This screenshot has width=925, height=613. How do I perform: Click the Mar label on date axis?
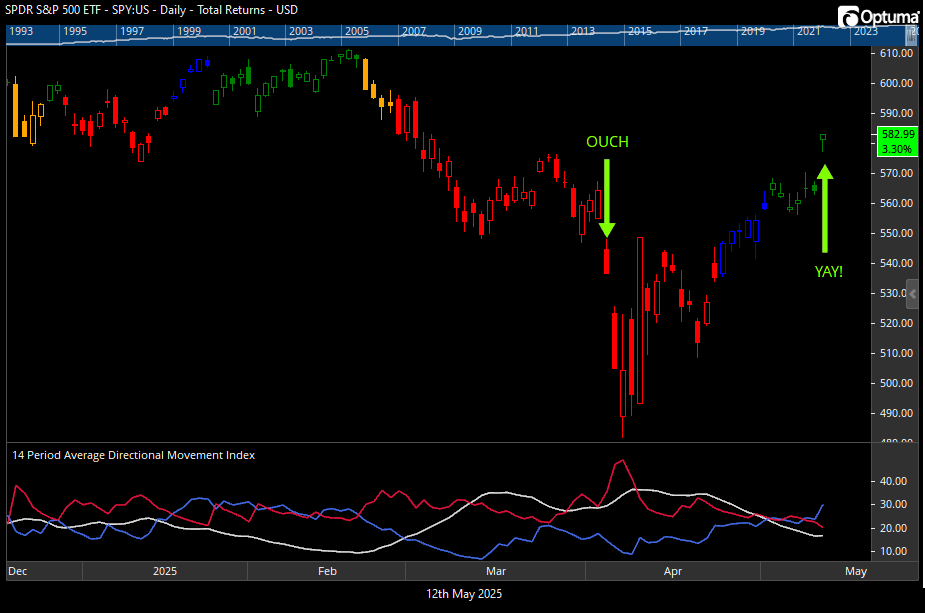coord(496,571)
